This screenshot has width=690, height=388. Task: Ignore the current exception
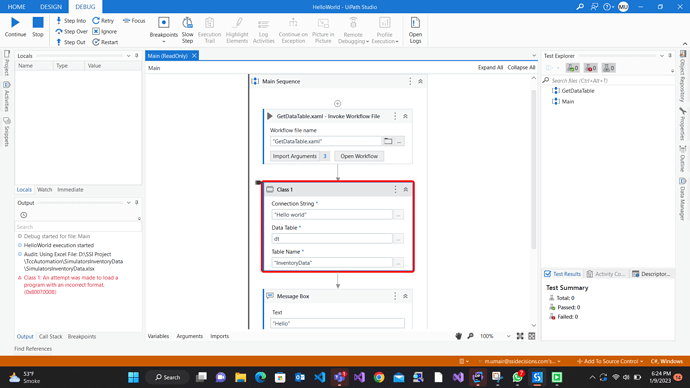click(x=104, y=32)
